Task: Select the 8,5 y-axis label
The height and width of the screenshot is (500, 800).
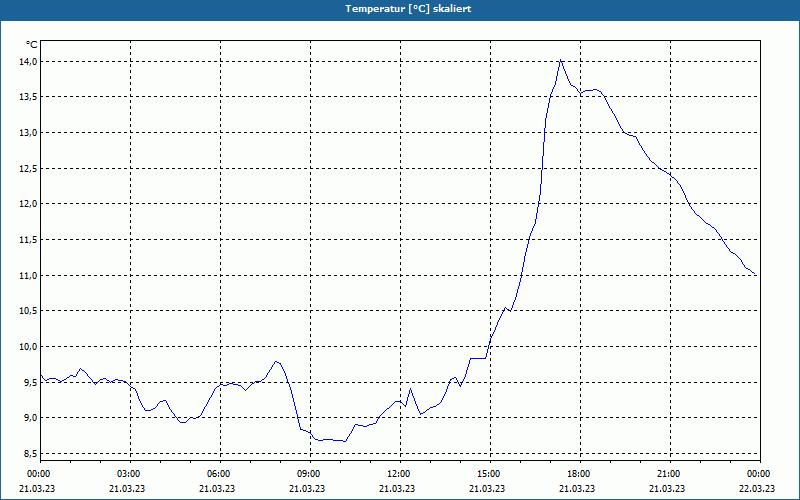Action: point(31,454)
